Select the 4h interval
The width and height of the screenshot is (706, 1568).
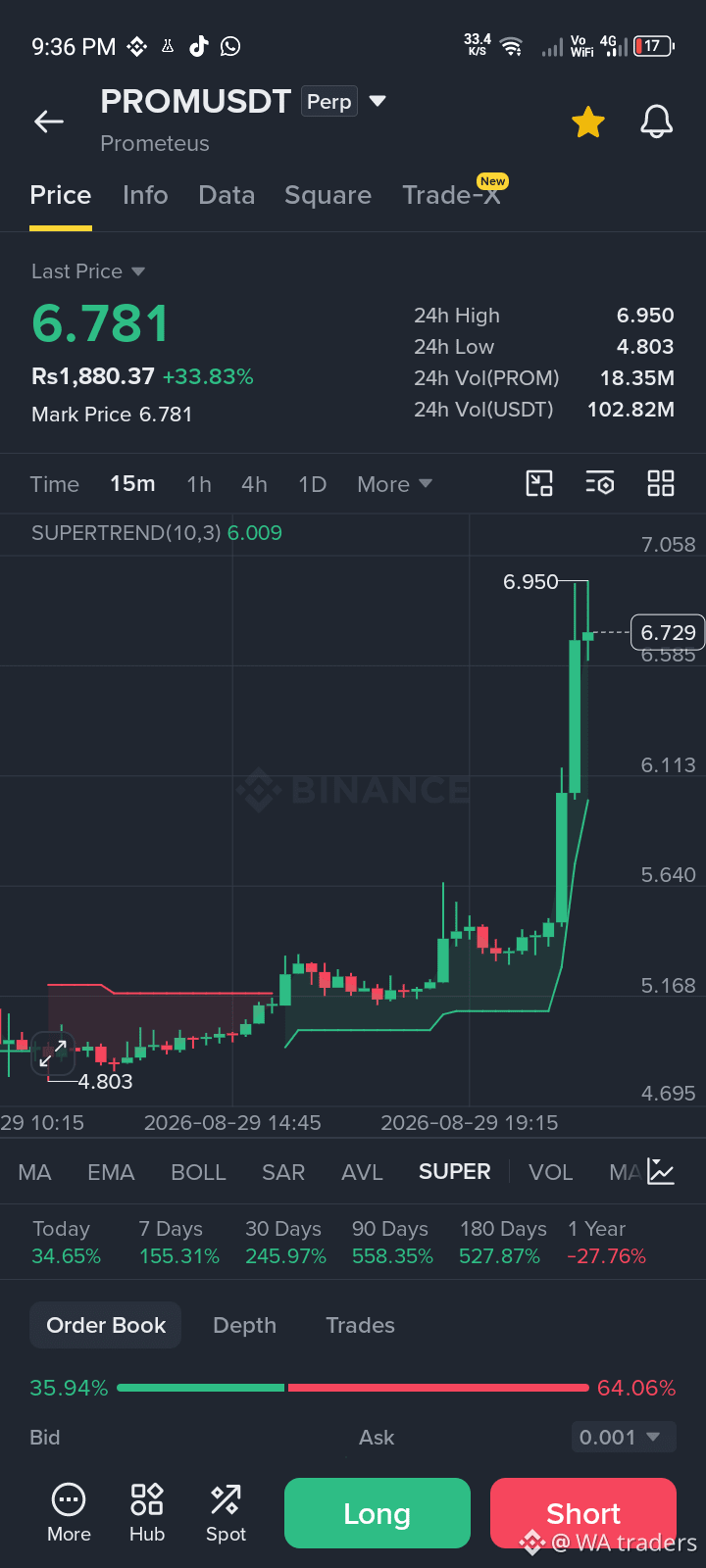[x=254, y=484]
